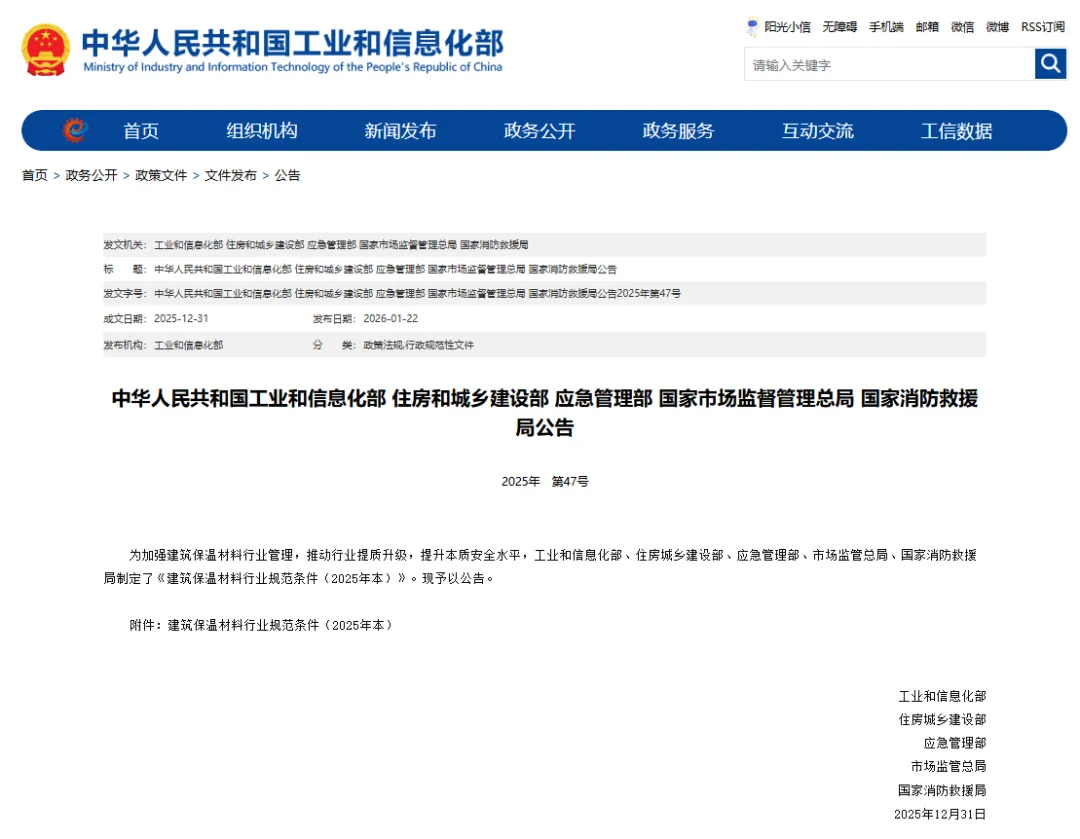Screen dimensions: 1080x839
Task: Click the body paragraph starting 为加强建筑保温材料
Action: click(541, 566)
